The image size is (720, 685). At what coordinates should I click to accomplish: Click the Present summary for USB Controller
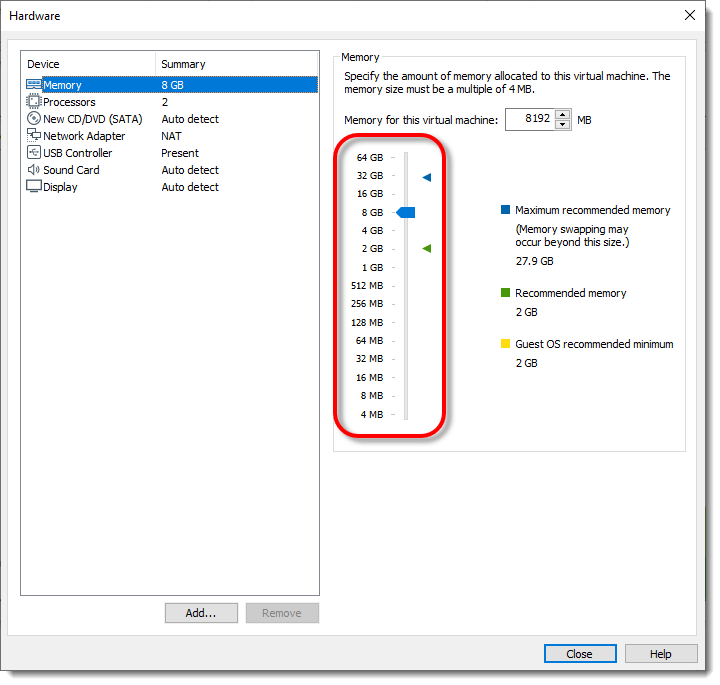180,153
